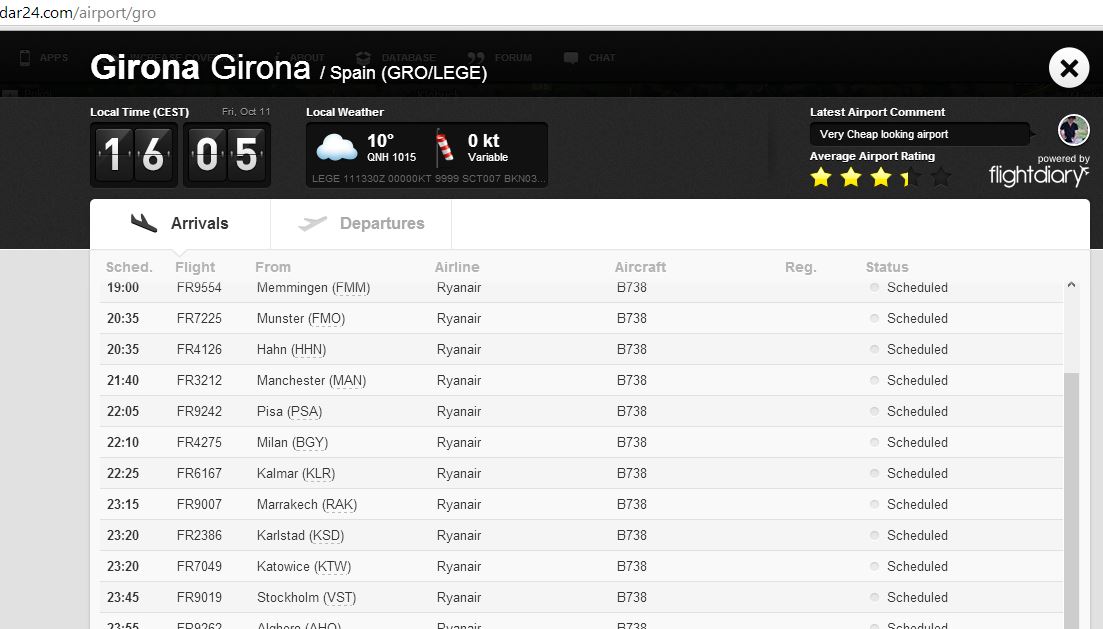Click the status indicator dot for FR3212
Image resolution: width=1103 pixels, height=629 pixels.
coord(874,380)
